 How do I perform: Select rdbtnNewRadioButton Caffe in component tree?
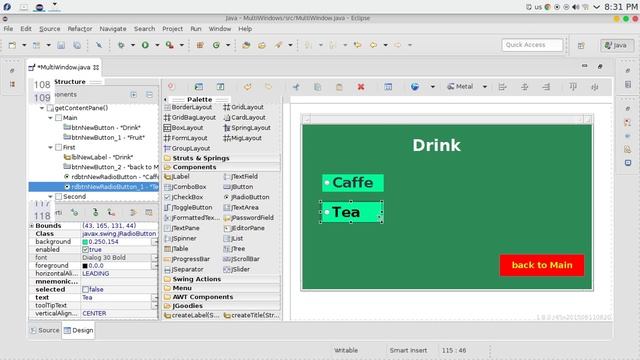[111, 177]
